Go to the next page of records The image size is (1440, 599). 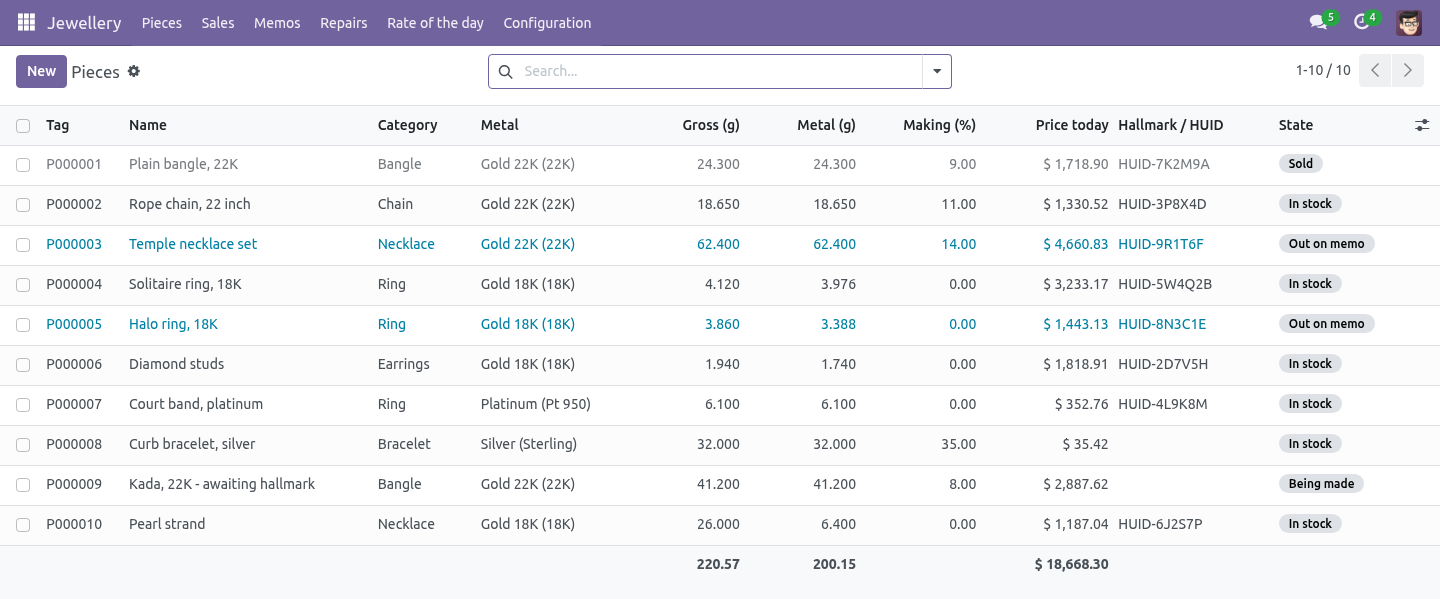pos(1407,71)
